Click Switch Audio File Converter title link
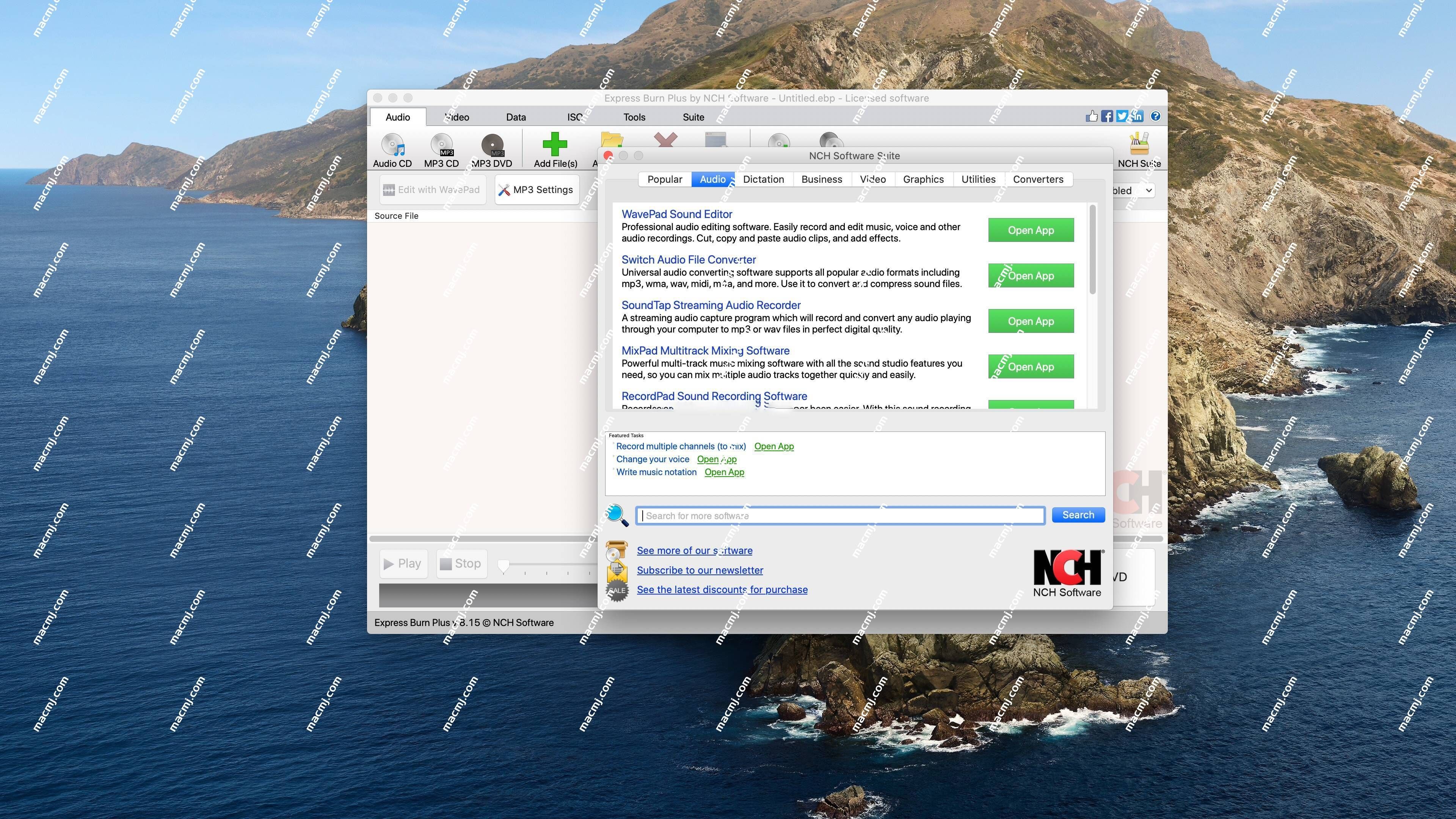This screenshot has height=819, width=1456. (x=689, y=259)
